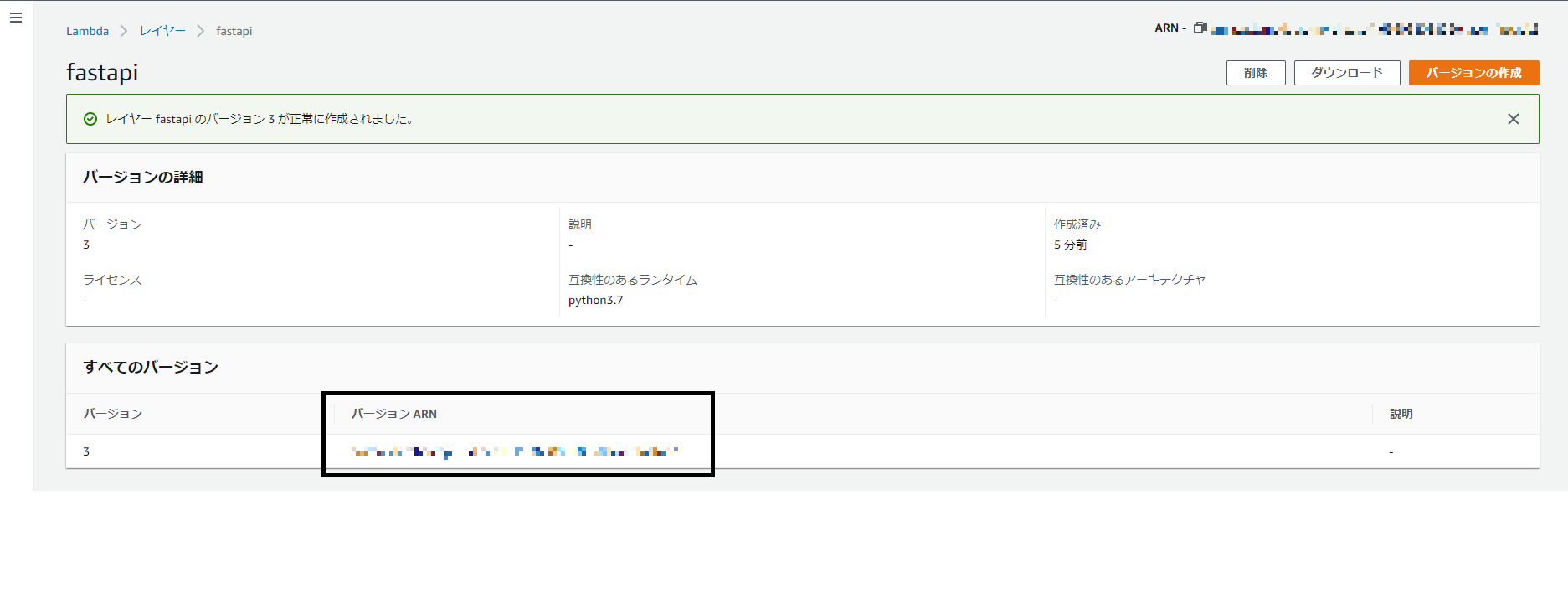Click the ダウンロード button

(1347, 73)
